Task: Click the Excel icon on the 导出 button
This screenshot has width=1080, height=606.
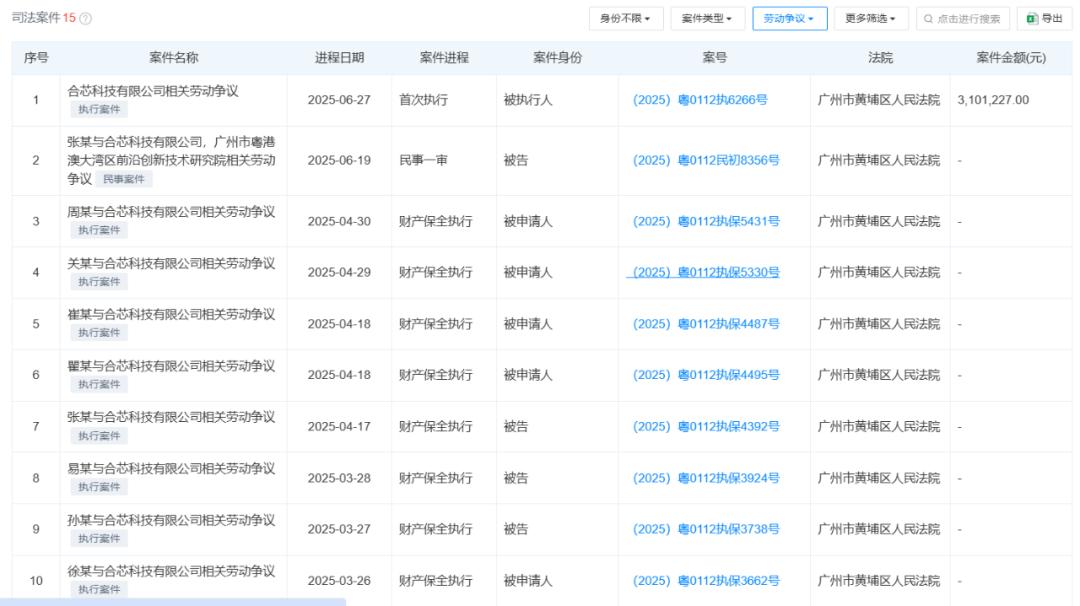Action: coord(1030,19)
